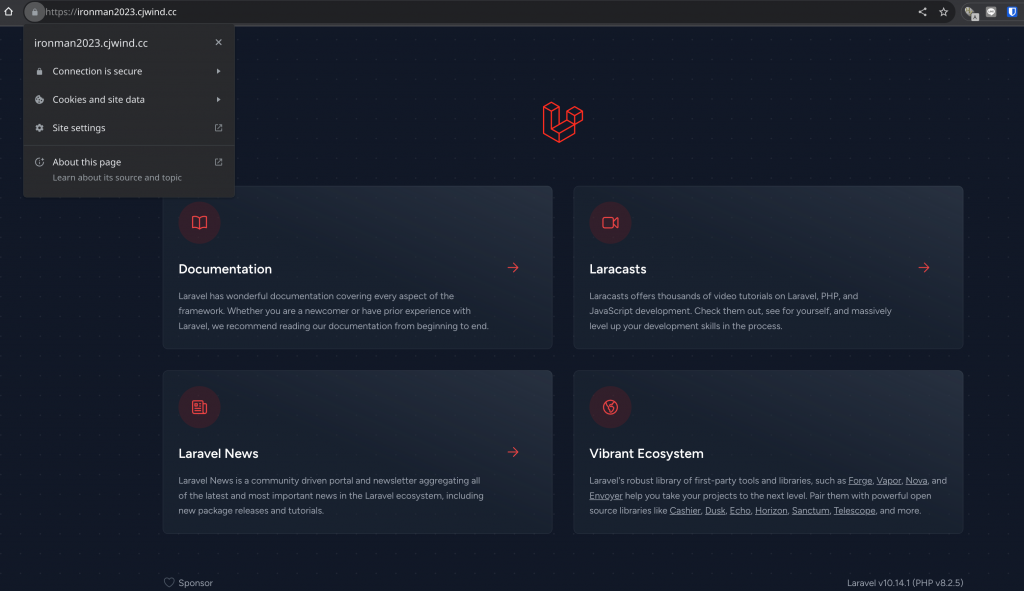Click the Documentation book icon
Viewport: 1024px width, 591px height.
tap(199, 223)
